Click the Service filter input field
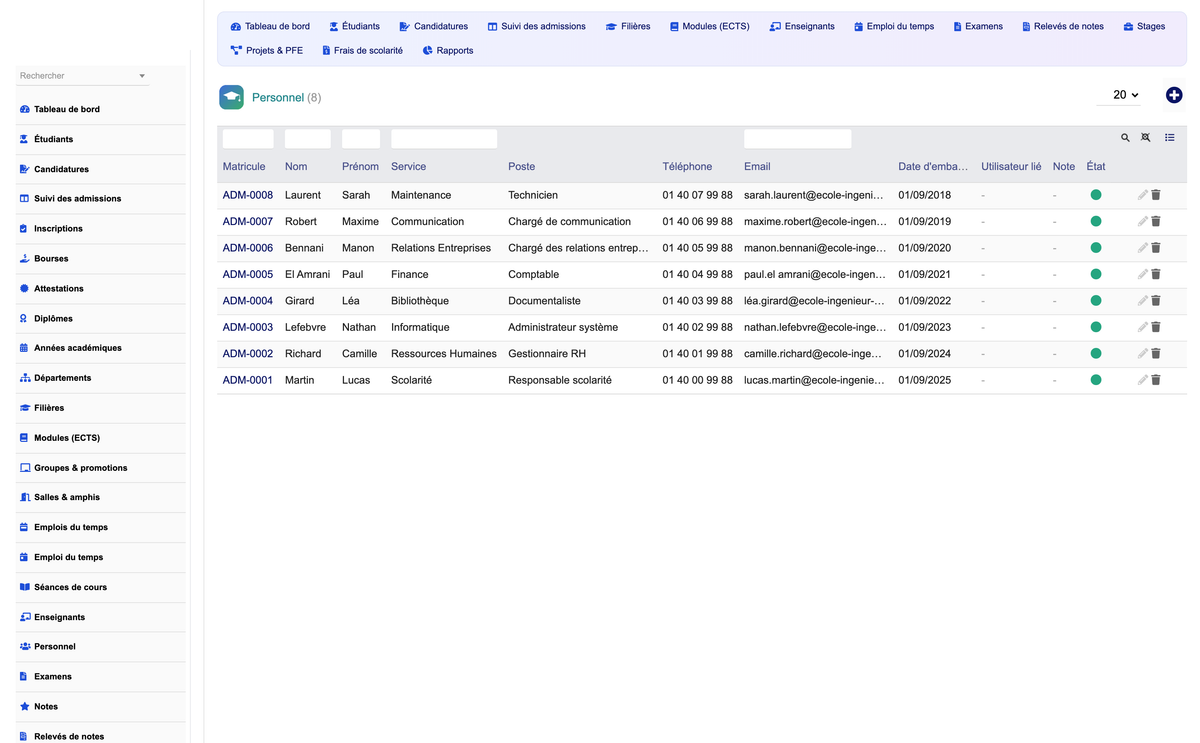This screenshot has height=743, width=1200. pos(444,139)
